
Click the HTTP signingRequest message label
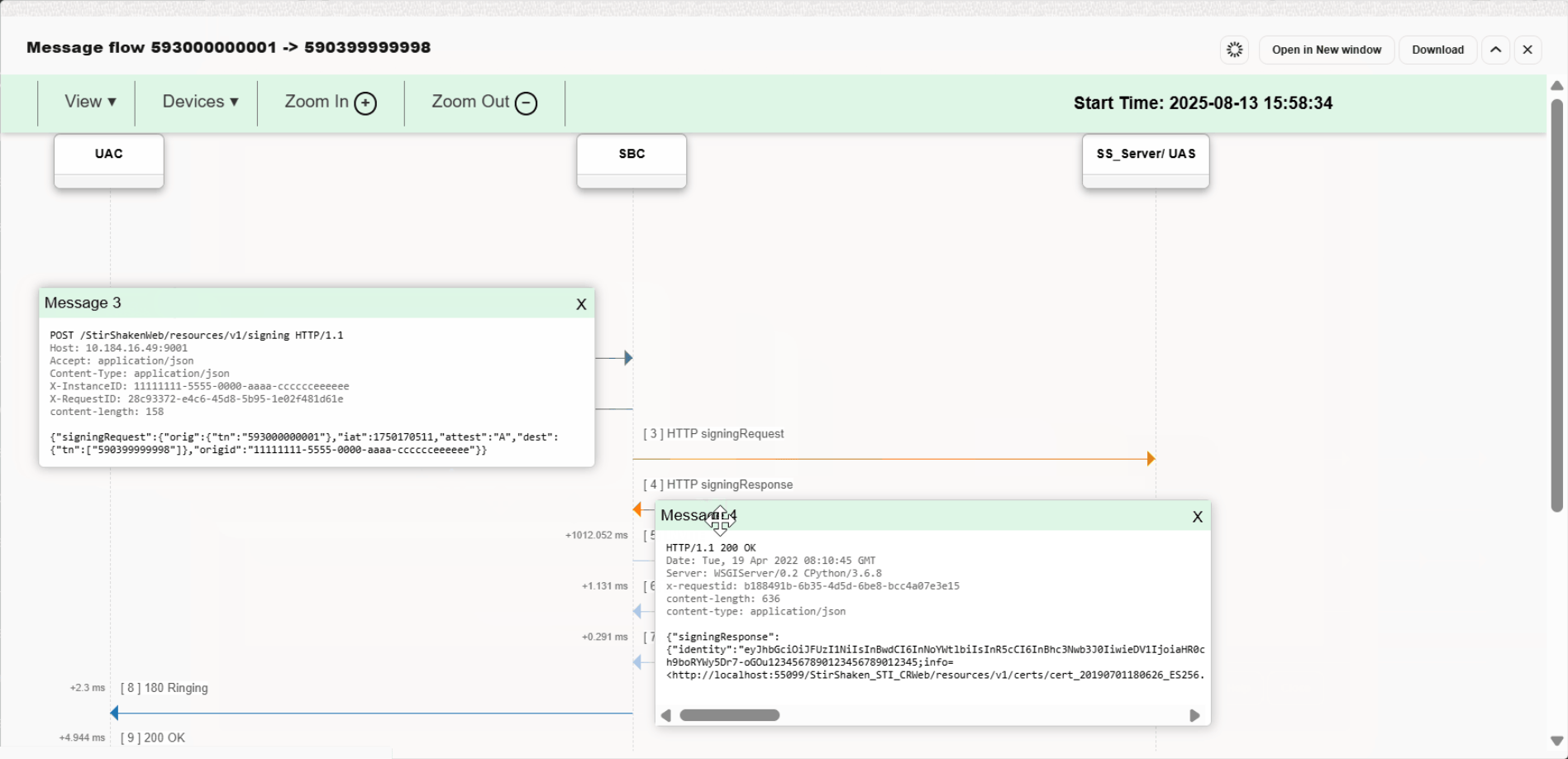[714, 434]
